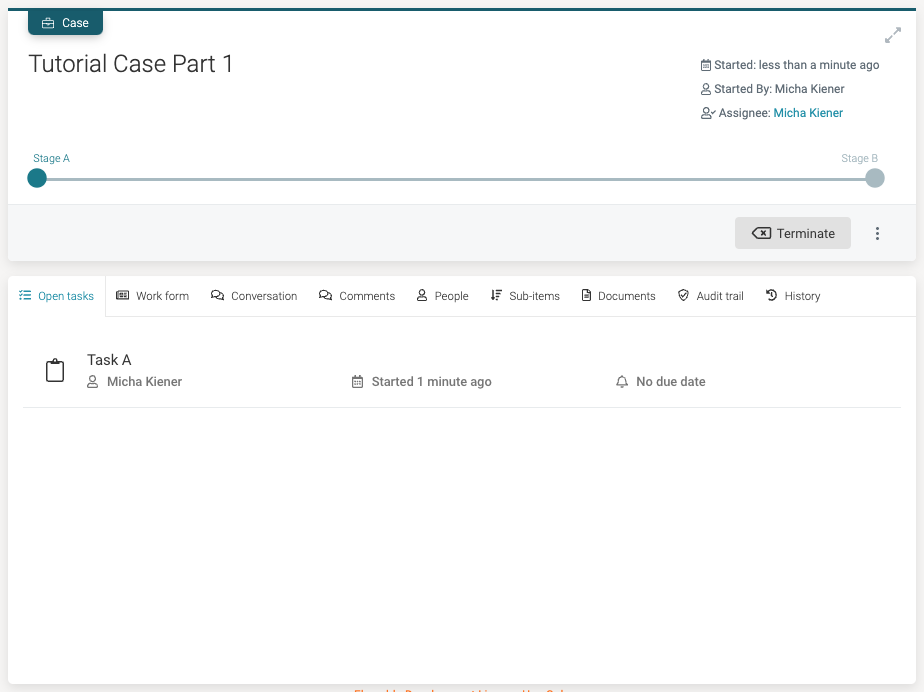Go to the People tab
The width and height of the screenshot is (924, 692).
[x=442, y=296]
